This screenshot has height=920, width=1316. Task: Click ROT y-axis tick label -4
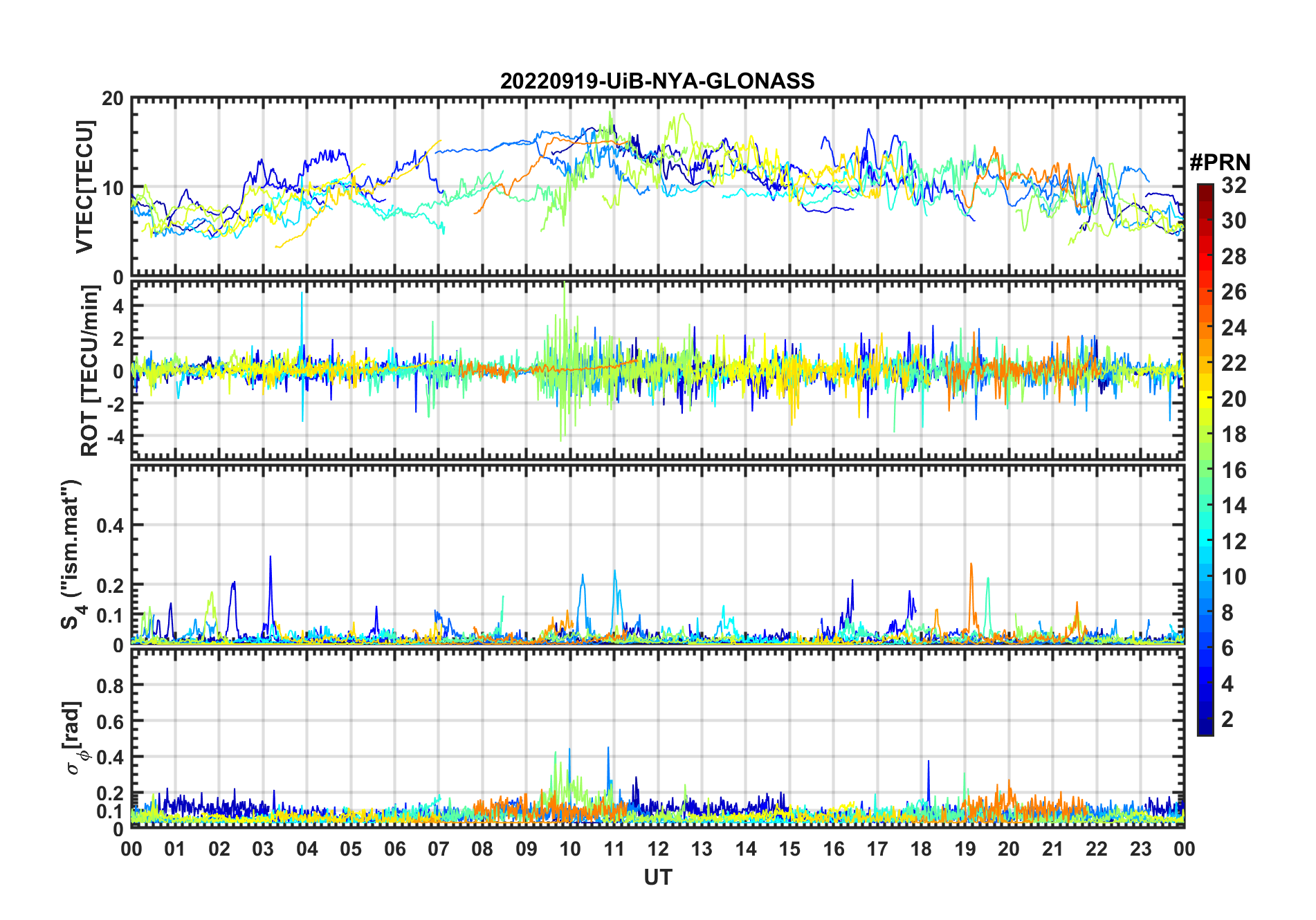tap(115, 437)
